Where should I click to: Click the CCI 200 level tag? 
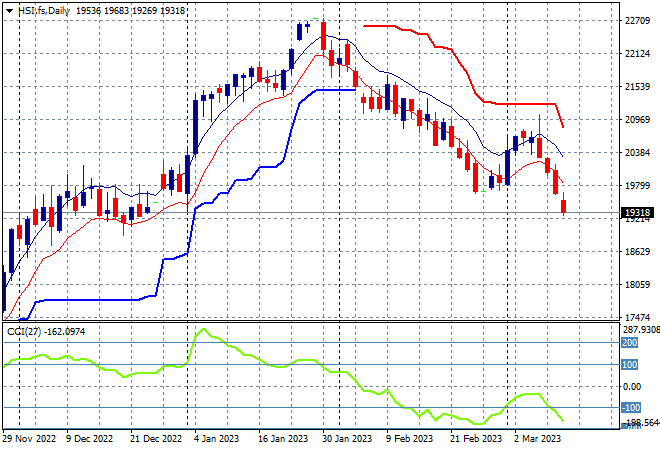click(x=630, y=343)
